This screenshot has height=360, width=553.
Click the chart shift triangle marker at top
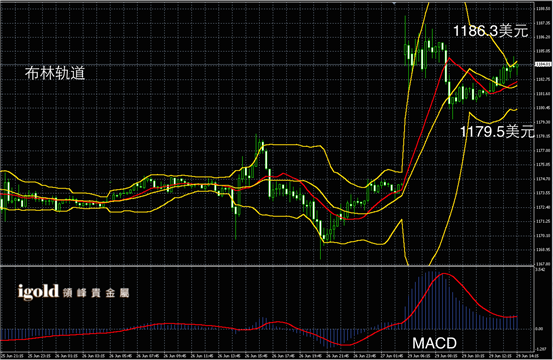(x=394, y=3)
